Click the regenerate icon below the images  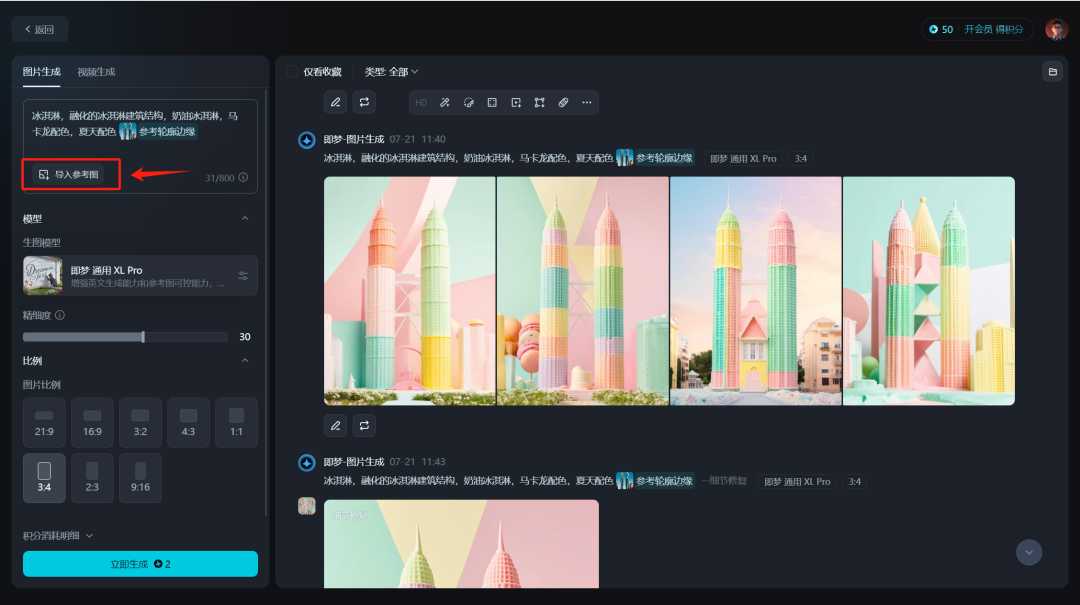click(x=364, y=425)
